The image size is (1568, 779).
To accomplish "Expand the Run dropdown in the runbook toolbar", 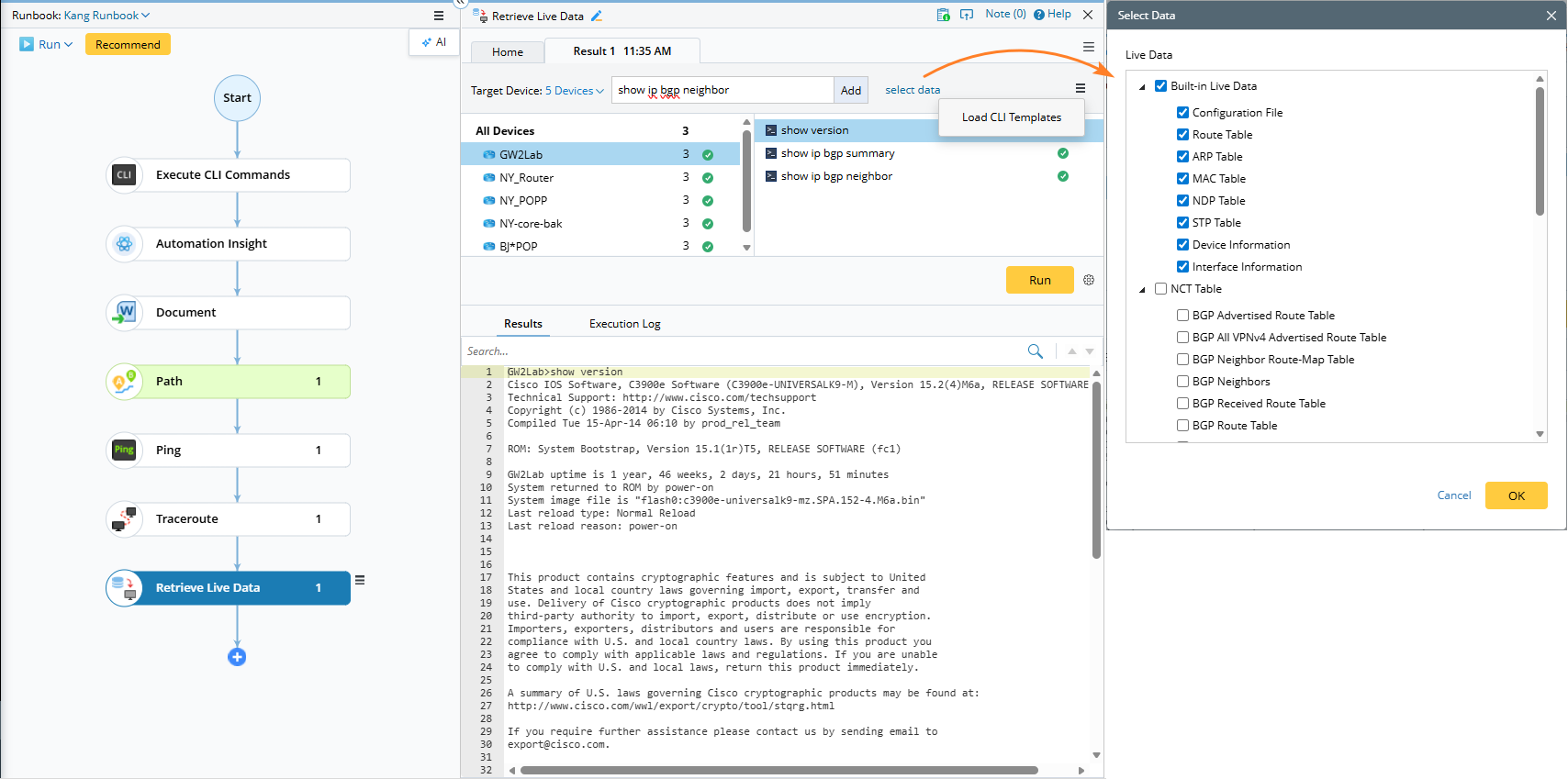I will pos(68,45).
